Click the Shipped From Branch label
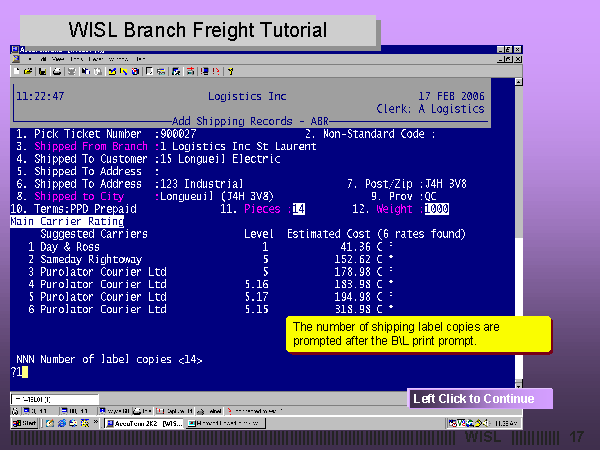This screenshot has height=450, width=600. pos(91,147)
